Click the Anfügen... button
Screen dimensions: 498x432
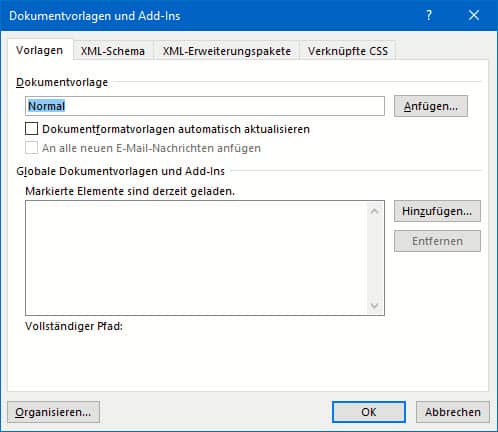click(431, 106)
